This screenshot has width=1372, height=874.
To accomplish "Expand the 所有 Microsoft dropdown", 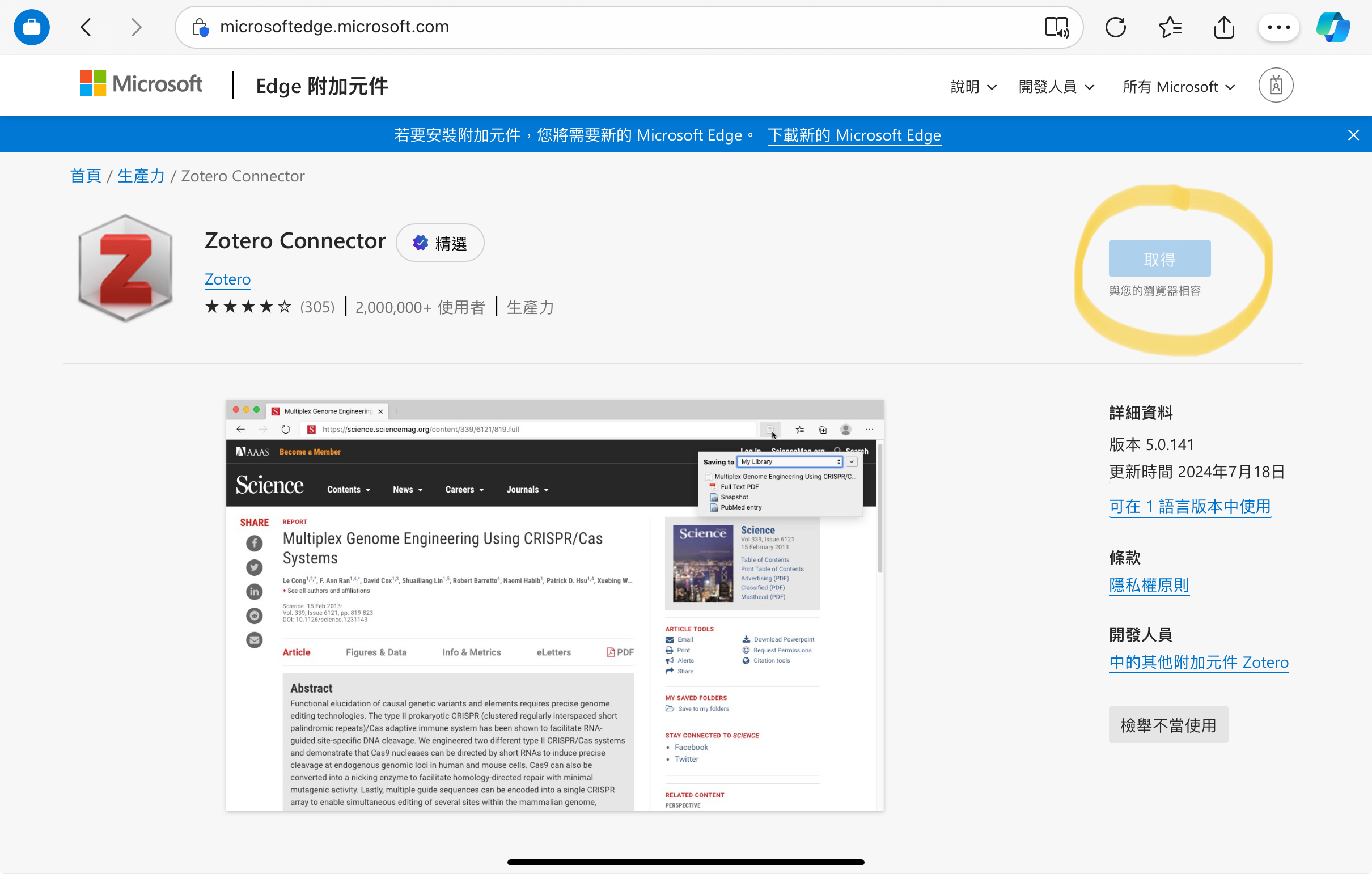I will point(1178,87).
